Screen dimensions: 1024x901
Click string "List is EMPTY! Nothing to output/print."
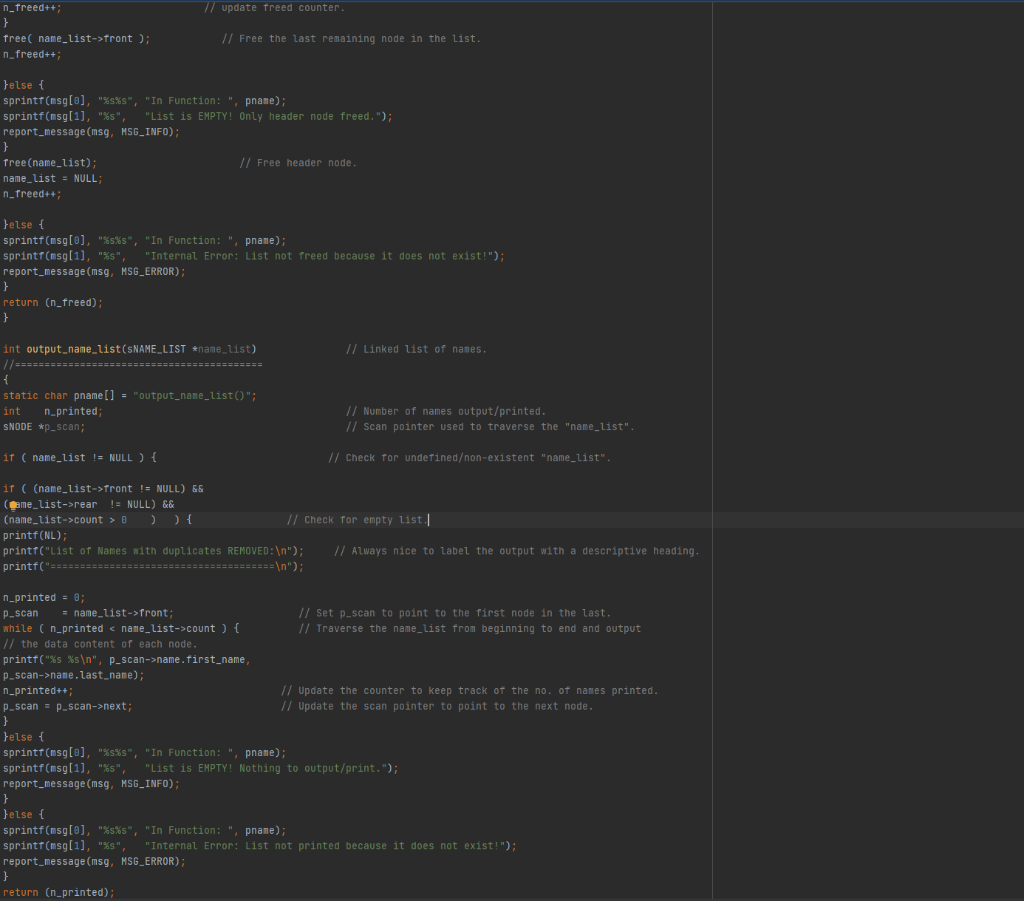click(x=268, y=768)
